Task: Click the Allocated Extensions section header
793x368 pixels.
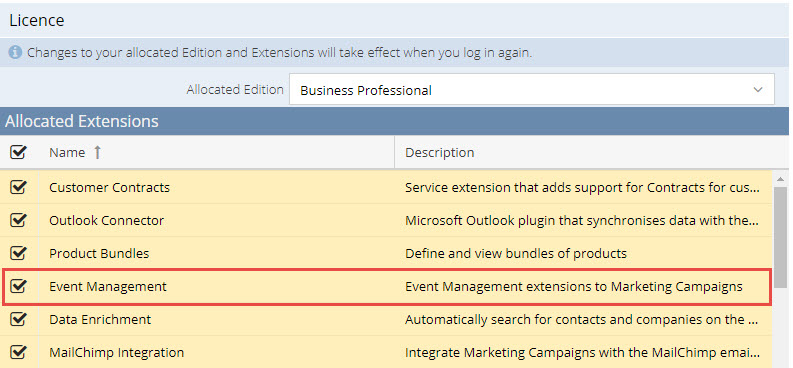Action: (394, 121)
